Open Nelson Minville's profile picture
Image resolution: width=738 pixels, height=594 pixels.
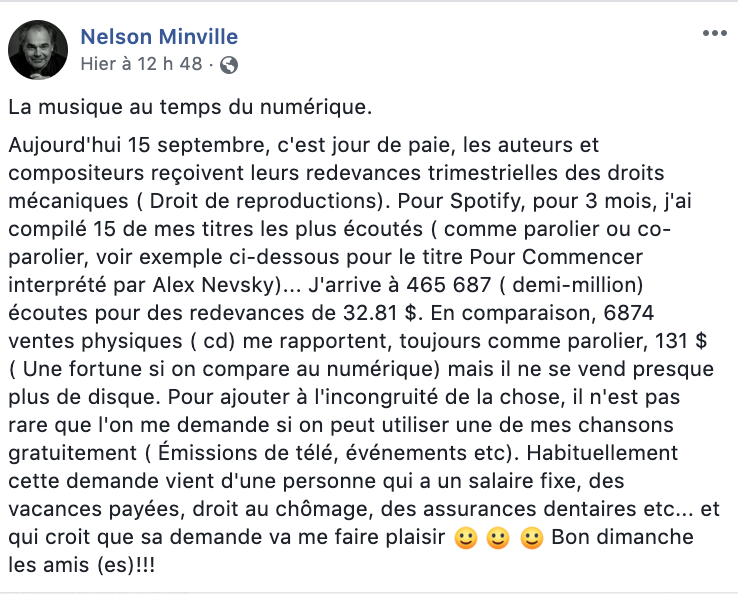coord(38,49)
